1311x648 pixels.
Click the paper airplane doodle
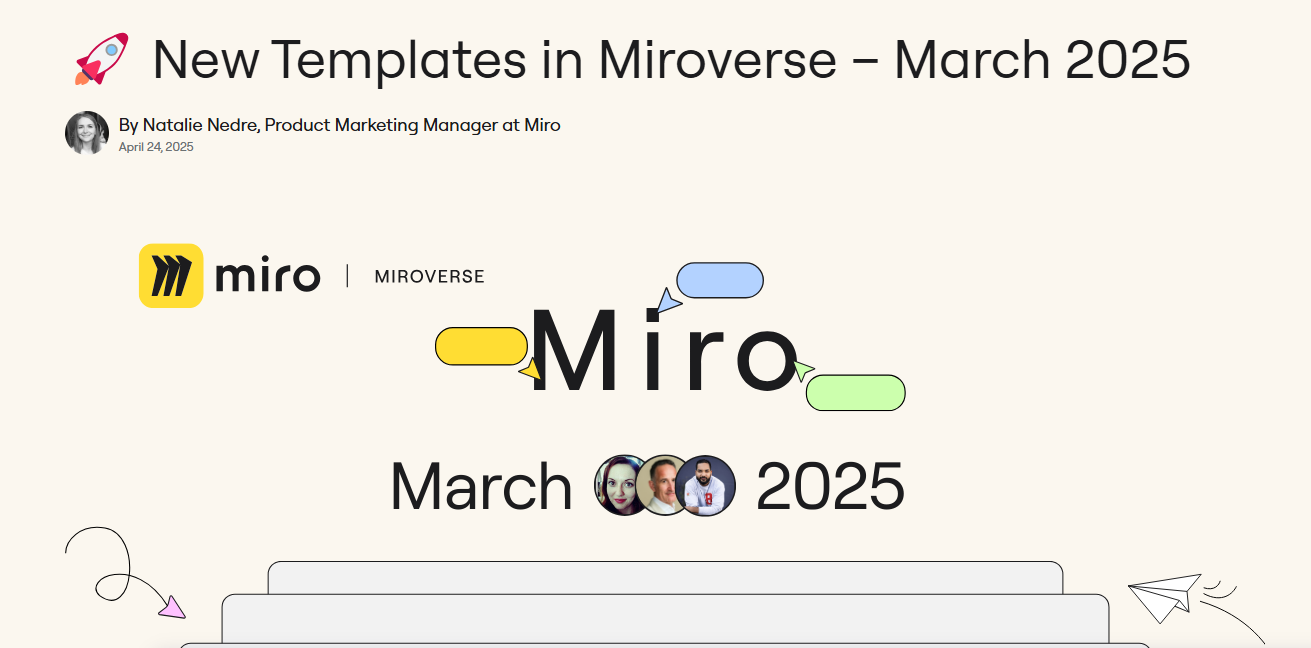[1165, 596]
